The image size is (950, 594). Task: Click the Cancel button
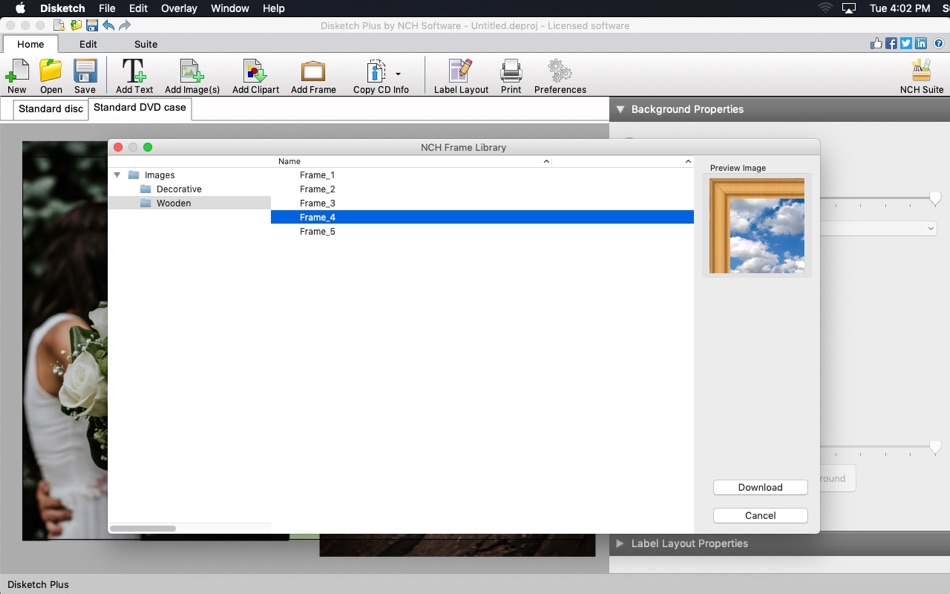pyautogui.click(x=760, y=515)
